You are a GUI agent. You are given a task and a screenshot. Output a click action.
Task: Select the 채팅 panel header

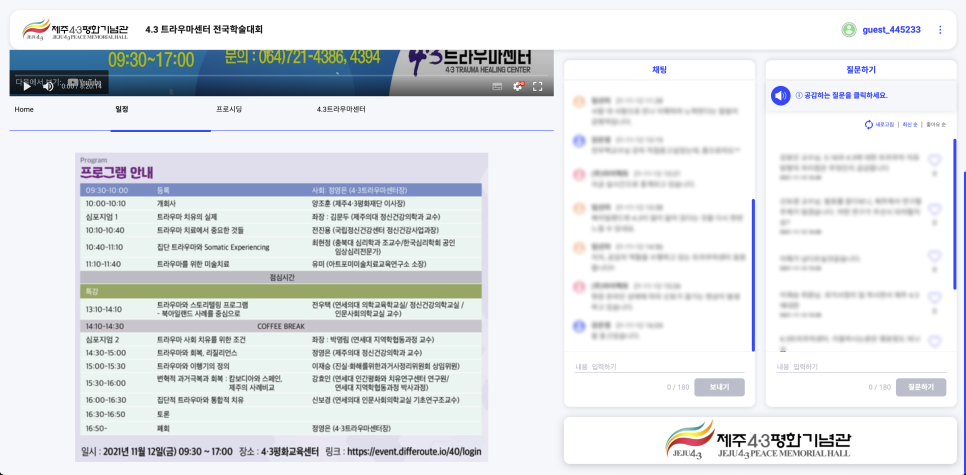click(659, 70)
